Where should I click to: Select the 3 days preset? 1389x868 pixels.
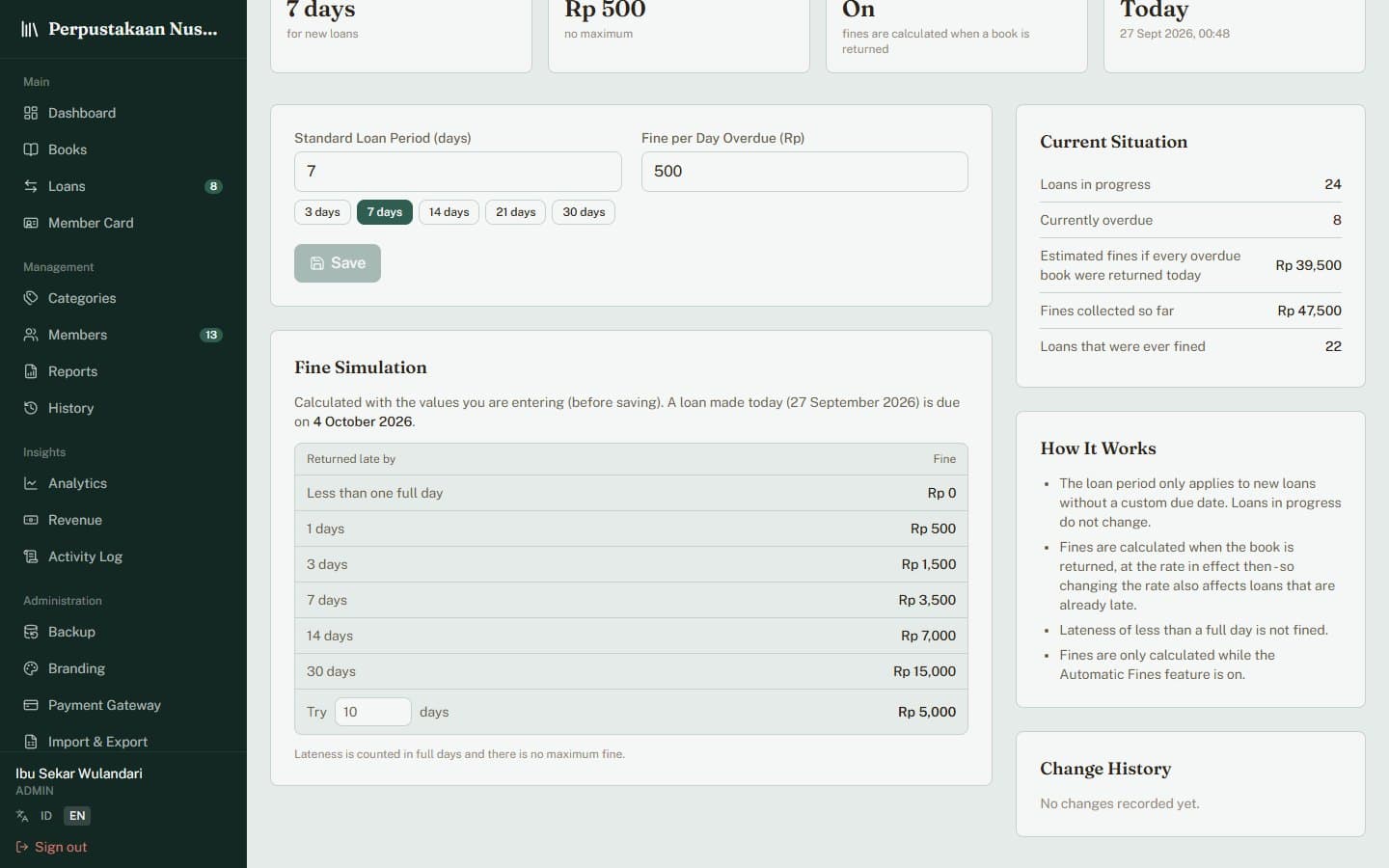pos(322,212)
